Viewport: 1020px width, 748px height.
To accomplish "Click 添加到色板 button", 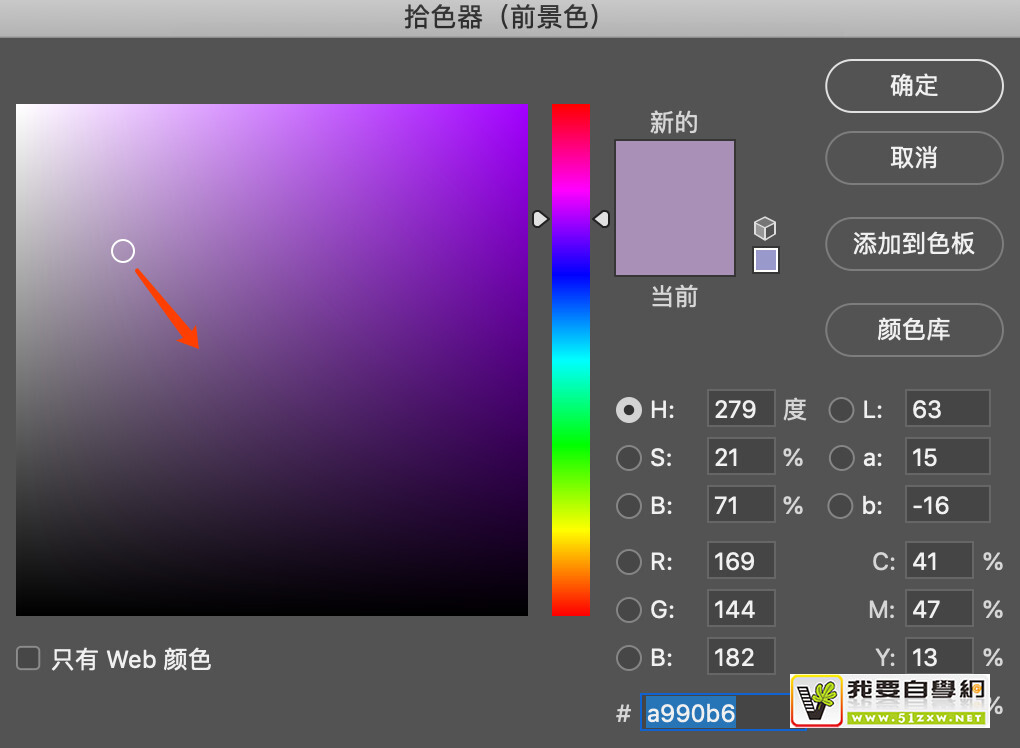I will pos(914,244).
